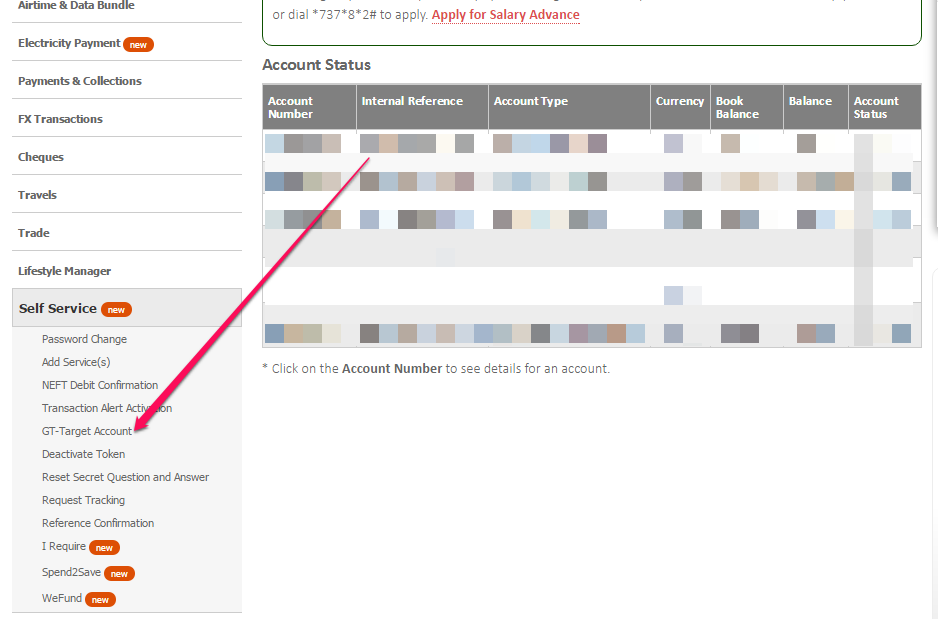The image size is (938, 619).
Task: Click the Apply for Salary Advance link
Action: [x=504, y=15]
